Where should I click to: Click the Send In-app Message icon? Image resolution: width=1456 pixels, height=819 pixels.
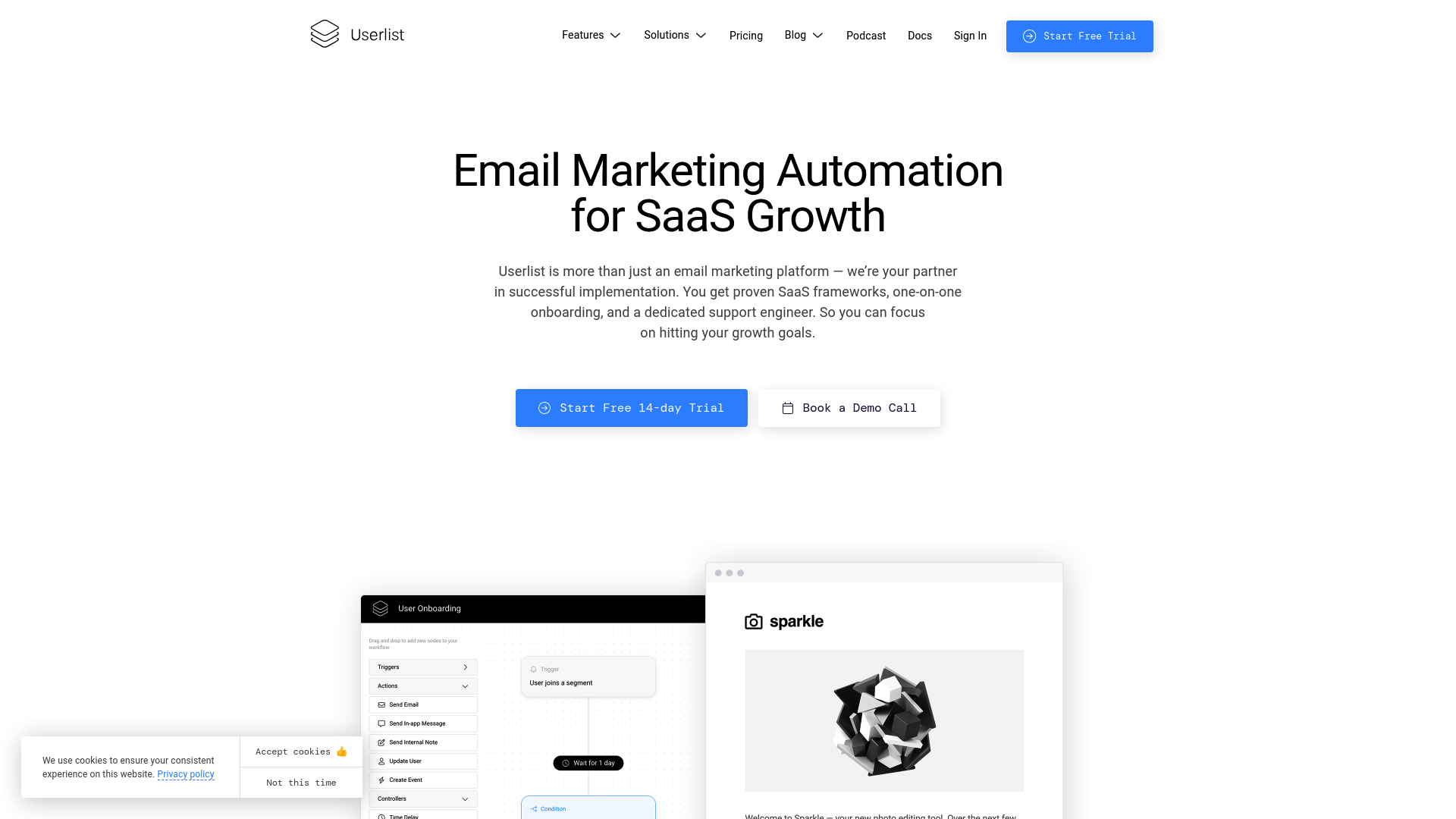381,723
